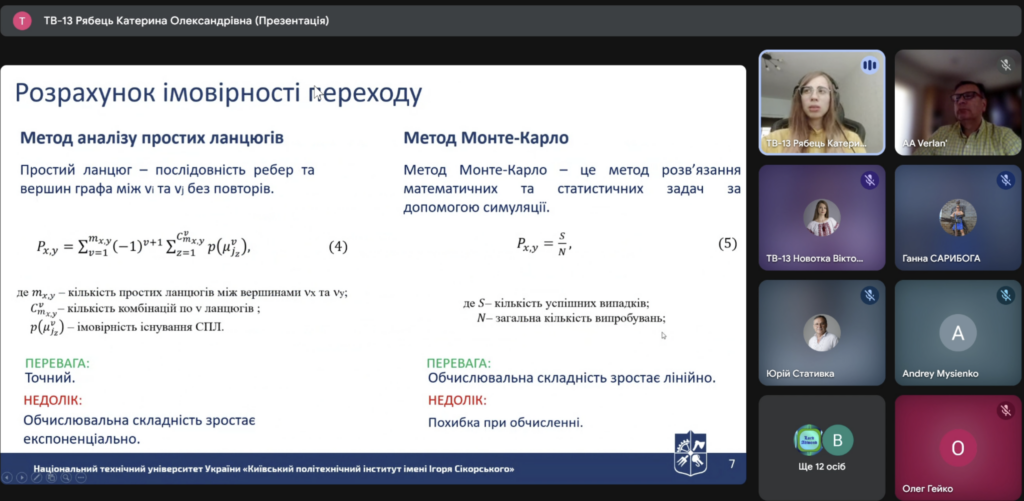Click text 'N– загальна кількість випробувань;'
This screenshot has width=1024, height=501.
(x=571, y=318)
